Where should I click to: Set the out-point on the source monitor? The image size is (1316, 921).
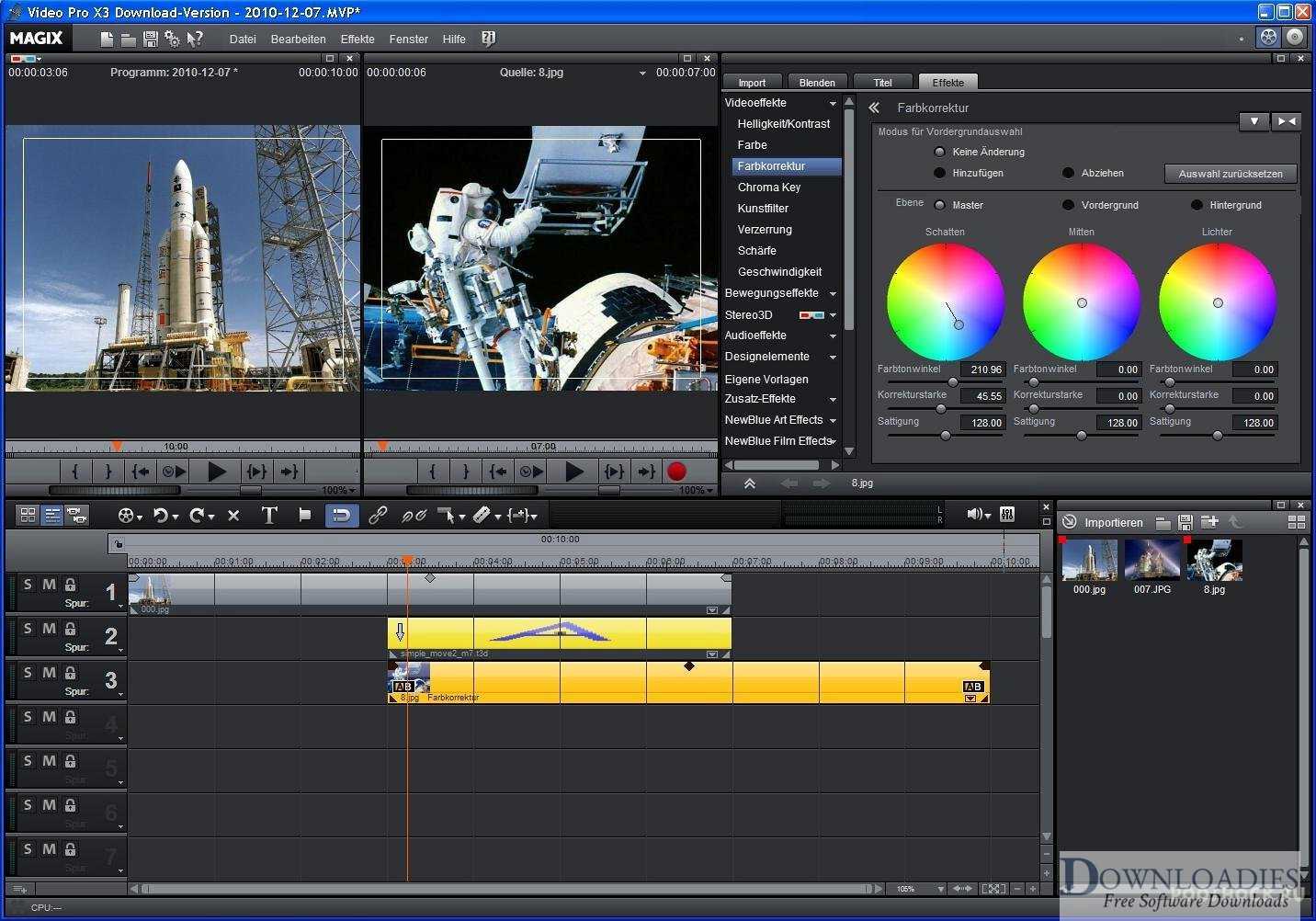466,472
